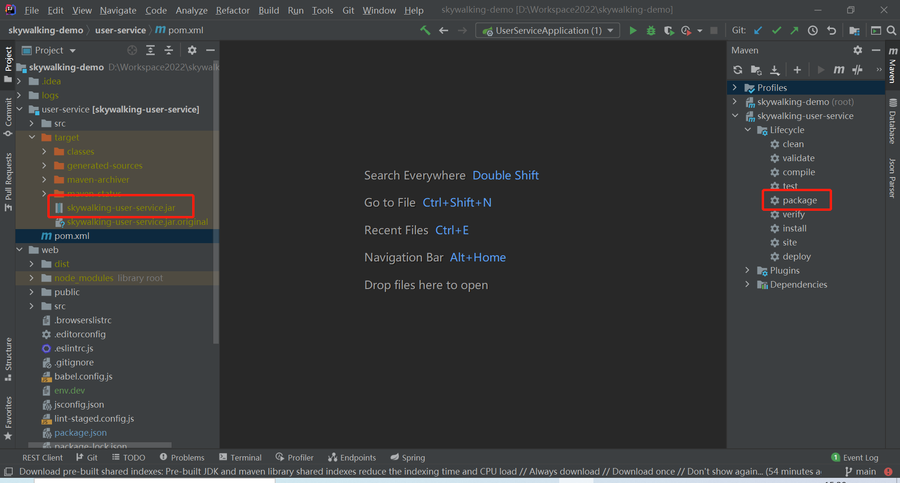
Task: Open Search Everywhere magnifier icon
Action: [891, 30]
